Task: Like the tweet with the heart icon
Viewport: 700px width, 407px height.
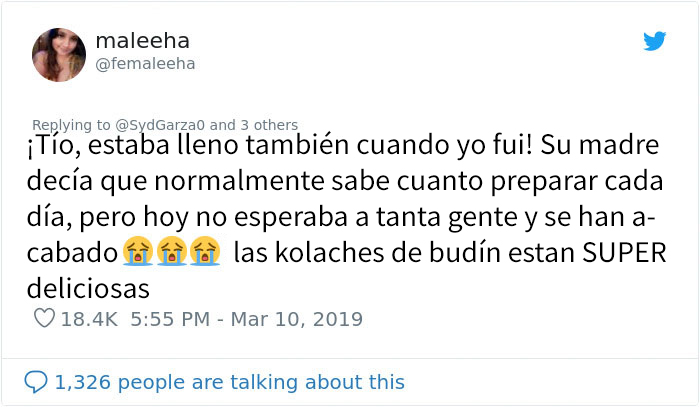Action: pyautogui.click(x=44, y=320)
